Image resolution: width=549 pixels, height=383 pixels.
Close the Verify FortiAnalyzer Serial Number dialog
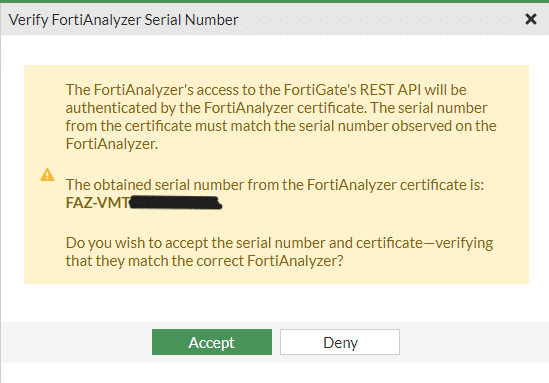coord(531,19)
